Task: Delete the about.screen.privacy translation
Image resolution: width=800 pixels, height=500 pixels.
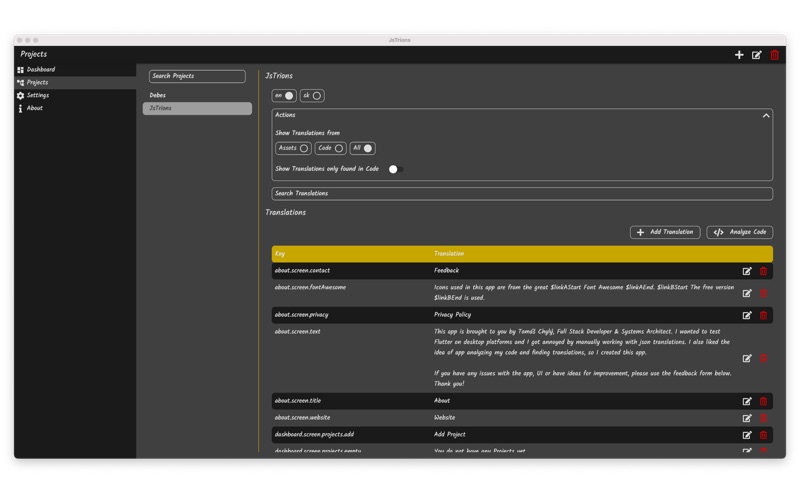Action: pos(763,315)
